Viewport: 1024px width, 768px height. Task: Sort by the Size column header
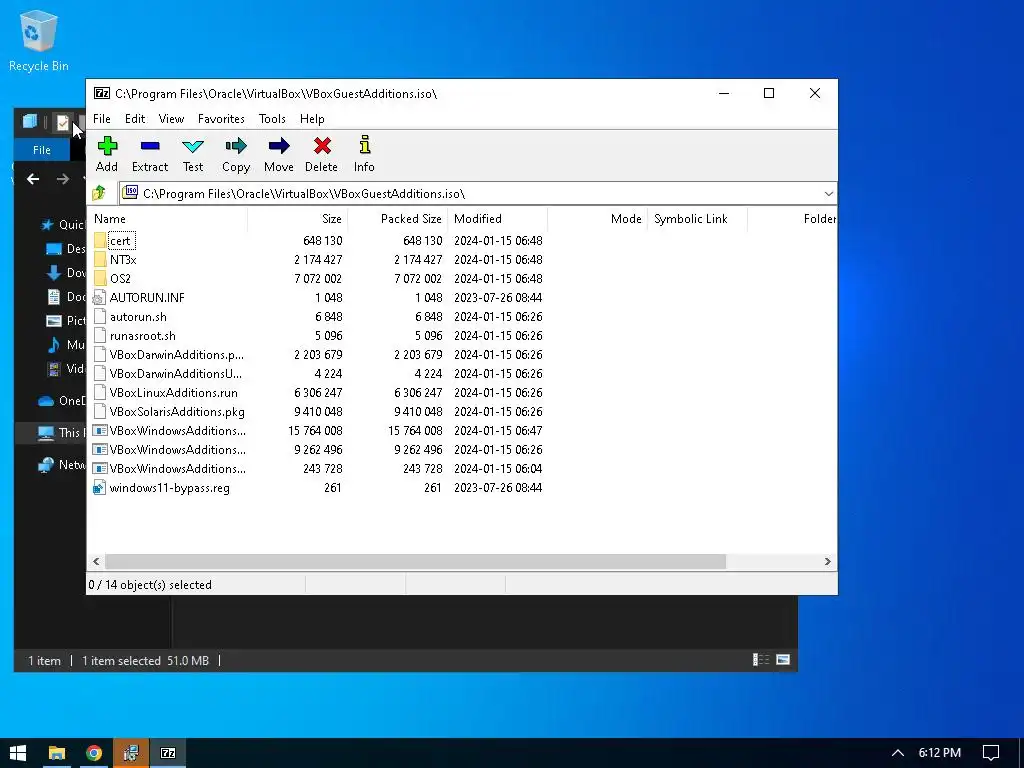298,219
